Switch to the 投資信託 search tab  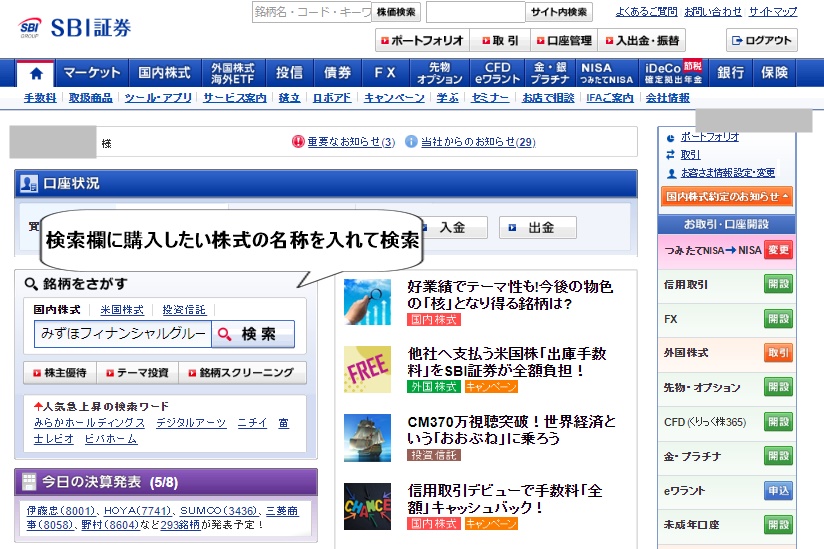[184, 310]
